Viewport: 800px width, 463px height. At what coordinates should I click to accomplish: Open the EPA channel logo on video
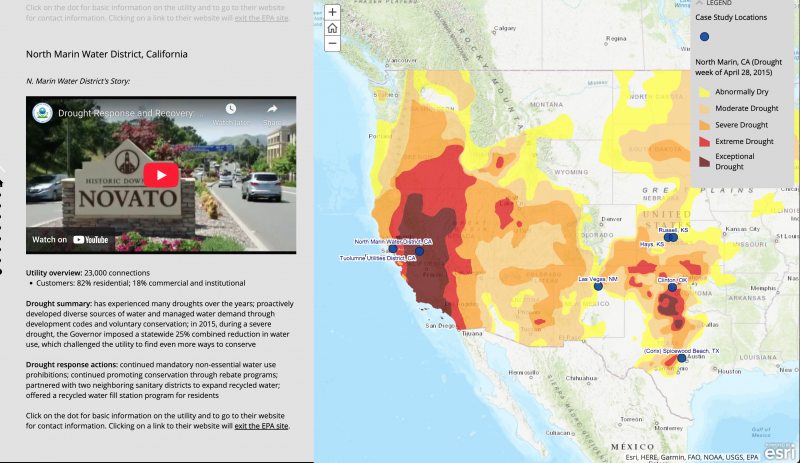42,113
